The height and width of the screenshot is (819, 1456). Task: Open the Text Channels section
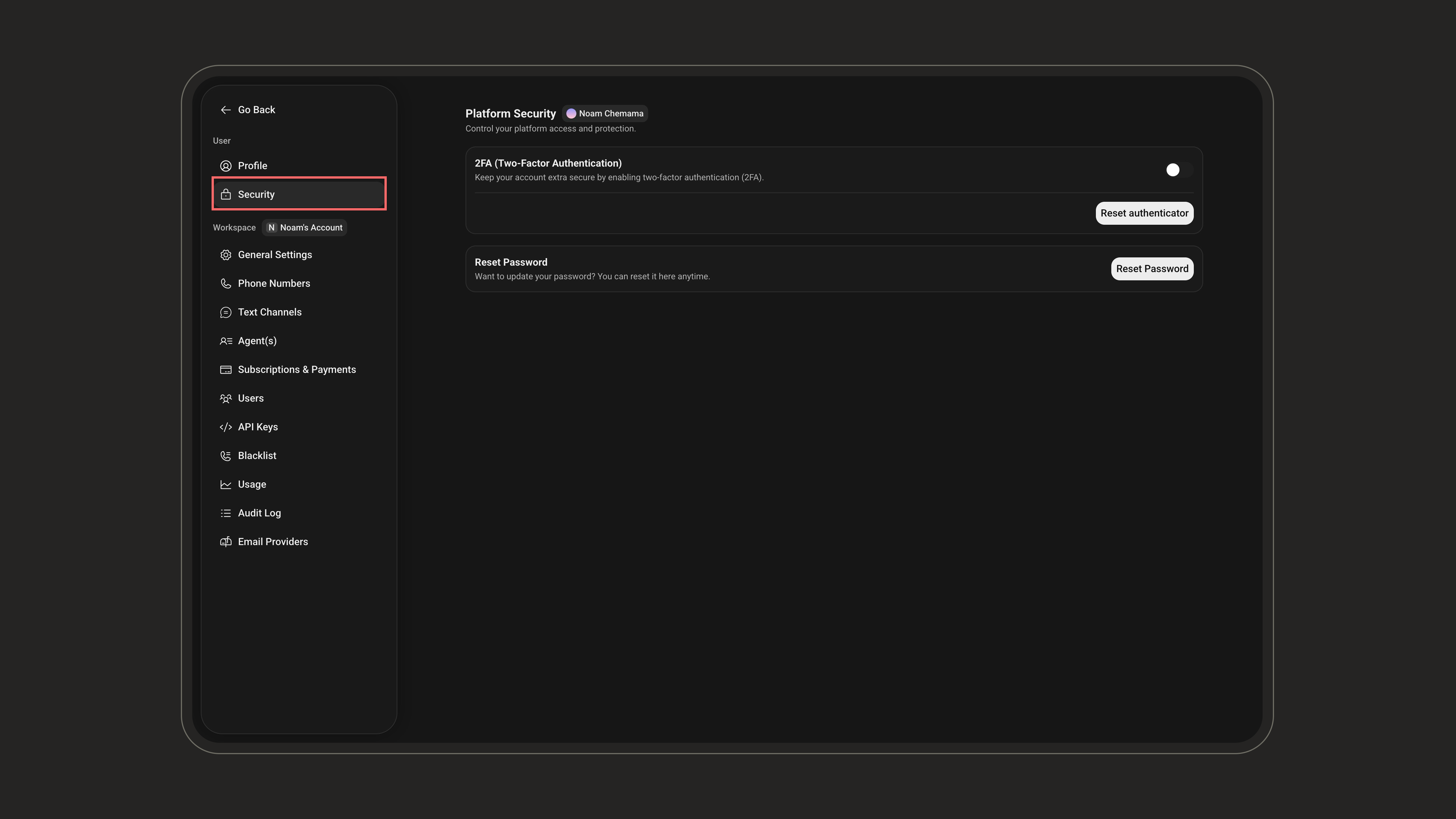point(299,313)
